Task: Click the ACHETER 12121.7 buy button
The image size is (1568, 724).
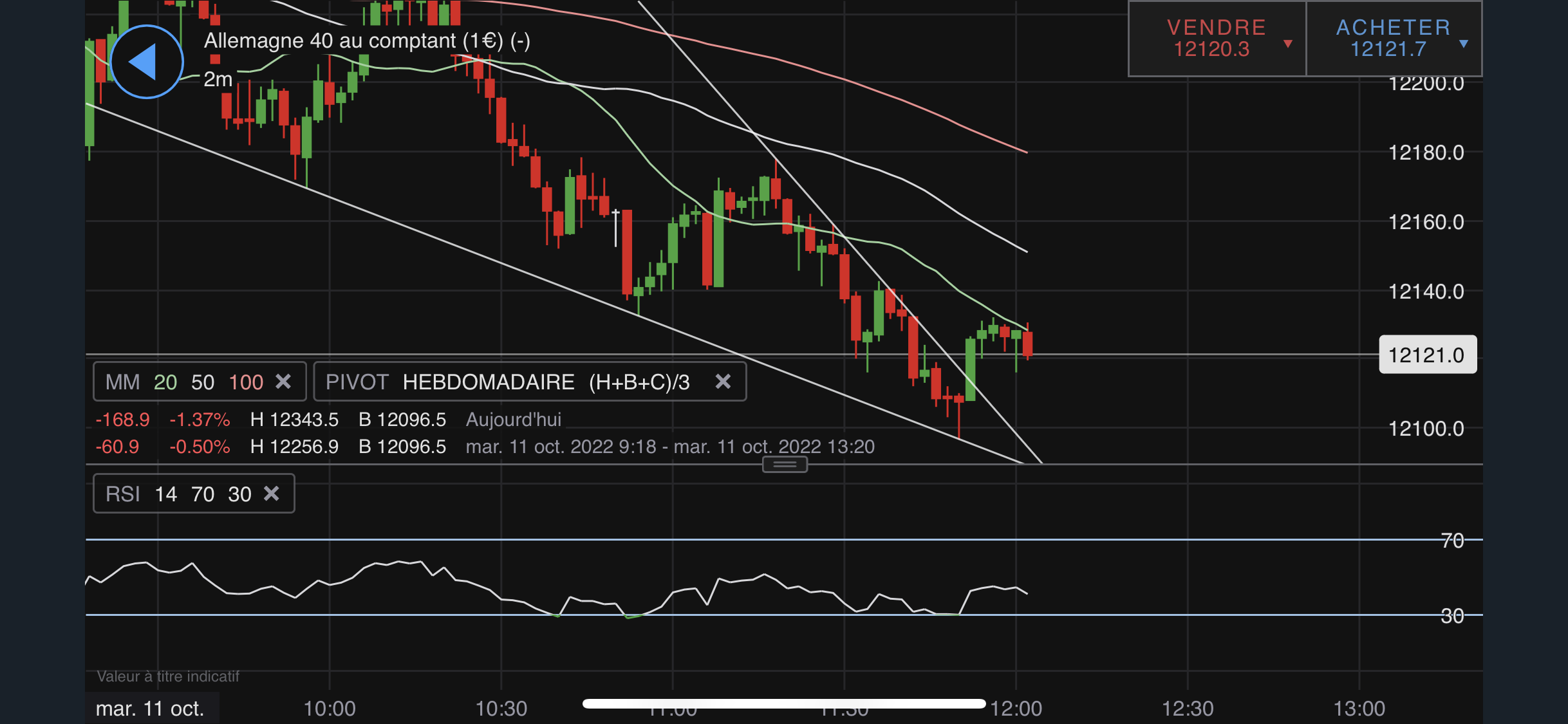Action: (x=1394, y=39)
